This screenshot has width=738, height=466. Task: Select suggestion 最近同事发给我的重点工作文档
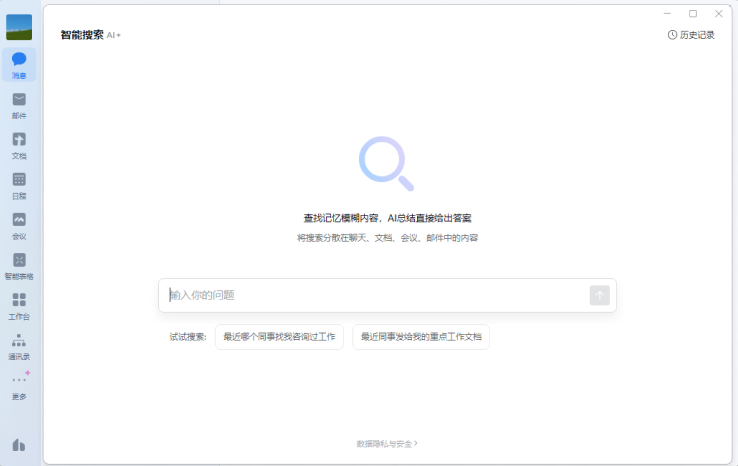[x=421, y=337]
